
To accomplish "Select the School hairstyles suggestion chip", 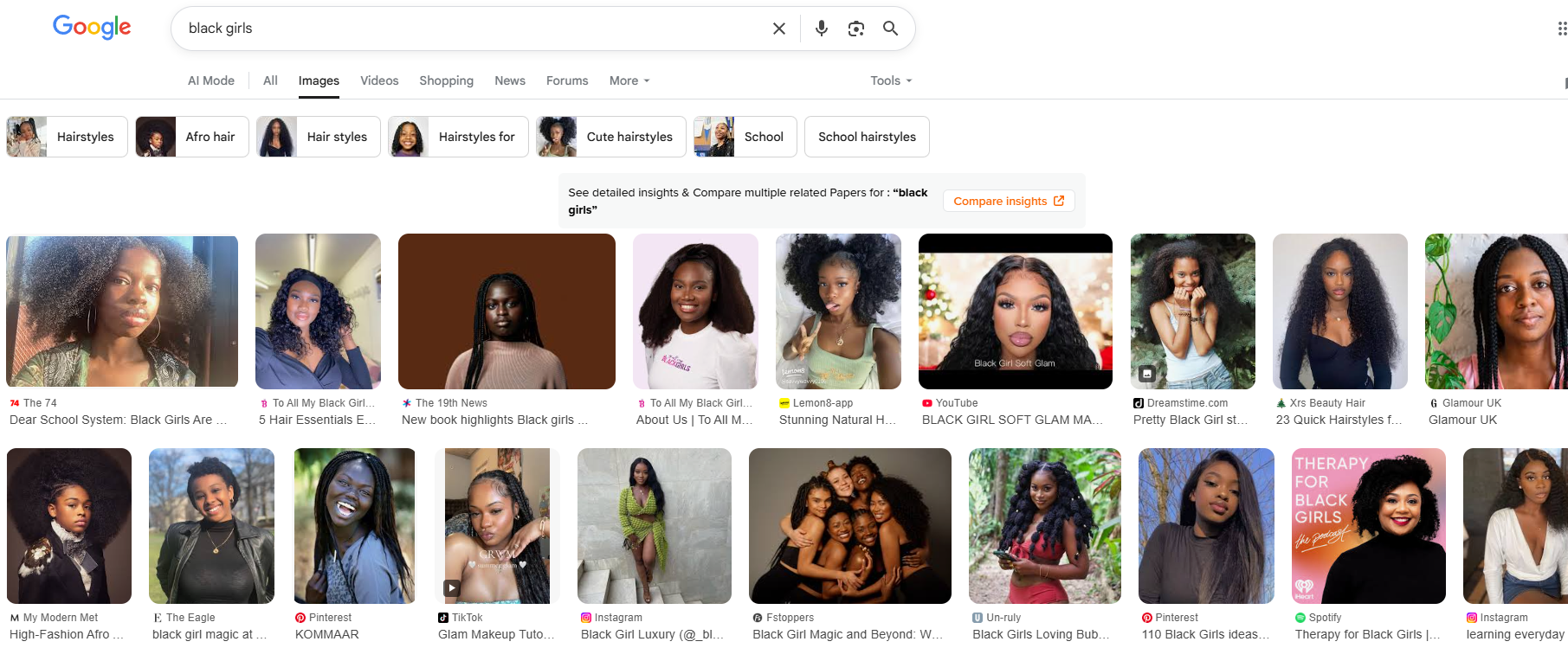I will pyautogui.click(x=867, y=137).
